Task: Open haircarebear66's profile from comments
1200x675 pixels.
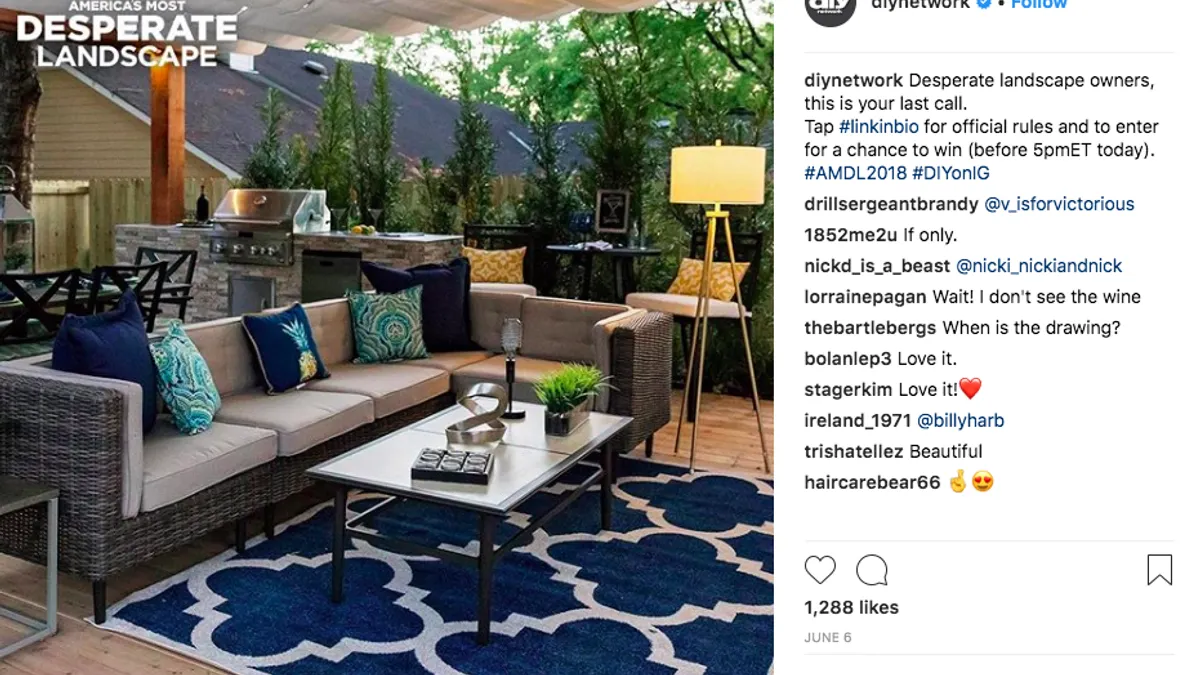Action: pyautogui.click(x=872, y=483)
